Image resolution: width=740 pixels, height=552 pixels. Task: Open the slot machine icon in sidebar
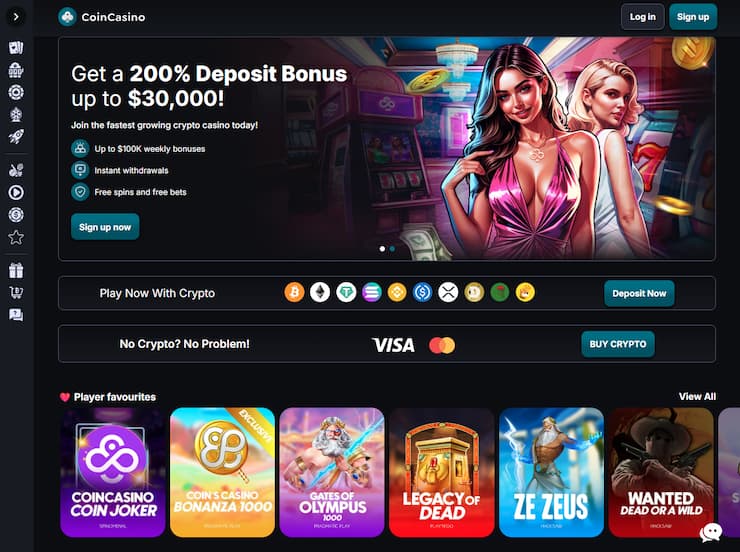(16, 70)
